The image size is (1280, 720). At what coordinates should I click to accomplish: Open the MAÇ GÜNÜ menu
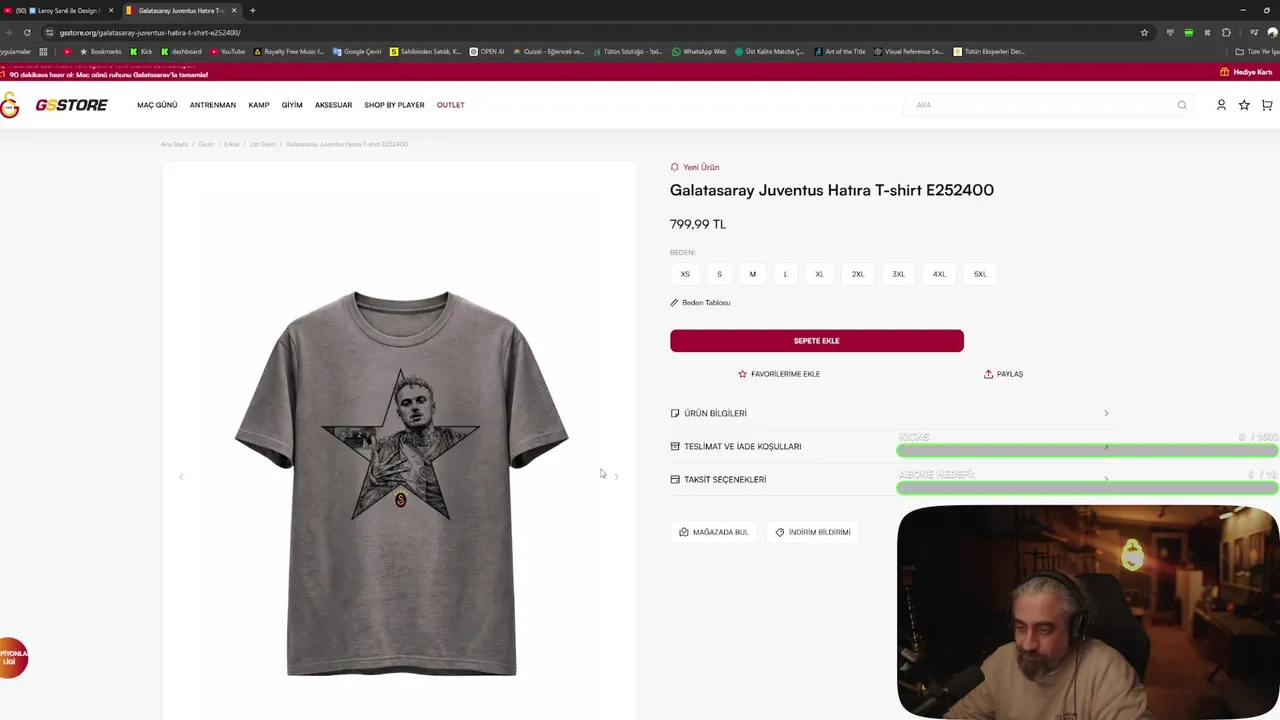[157, 105]
